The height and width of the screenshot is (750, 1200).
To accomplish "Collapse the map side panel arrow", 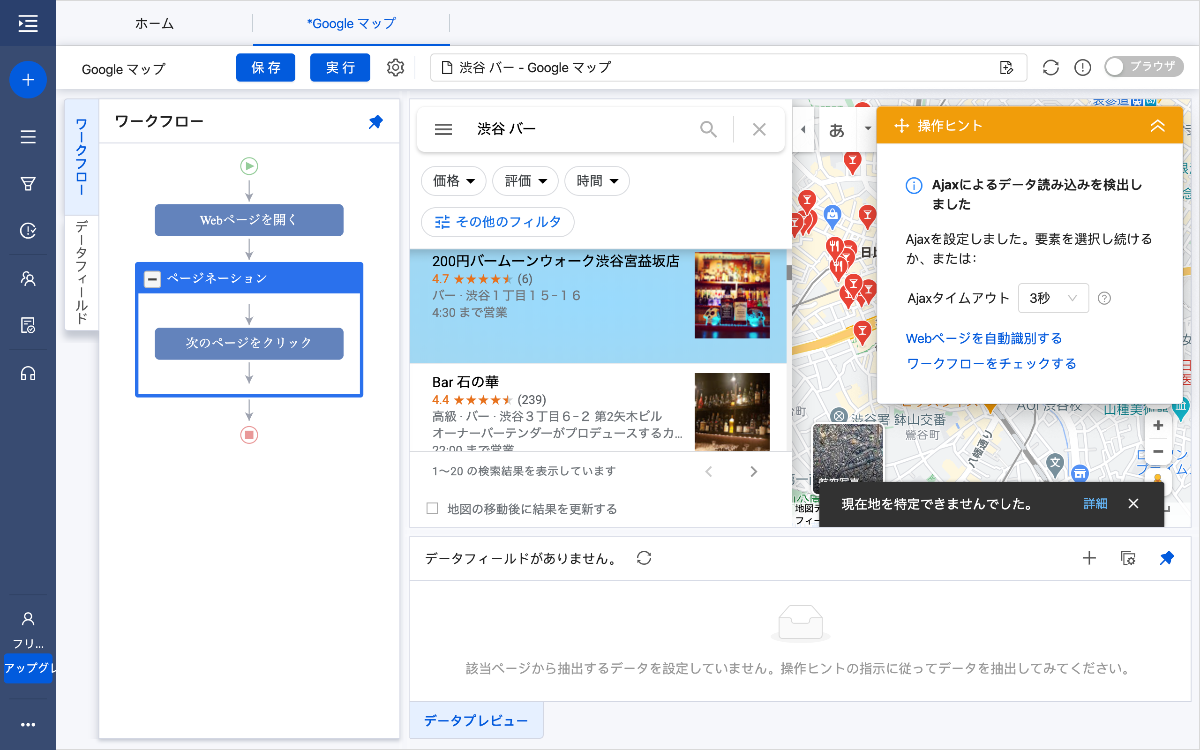I will point(804,130).
